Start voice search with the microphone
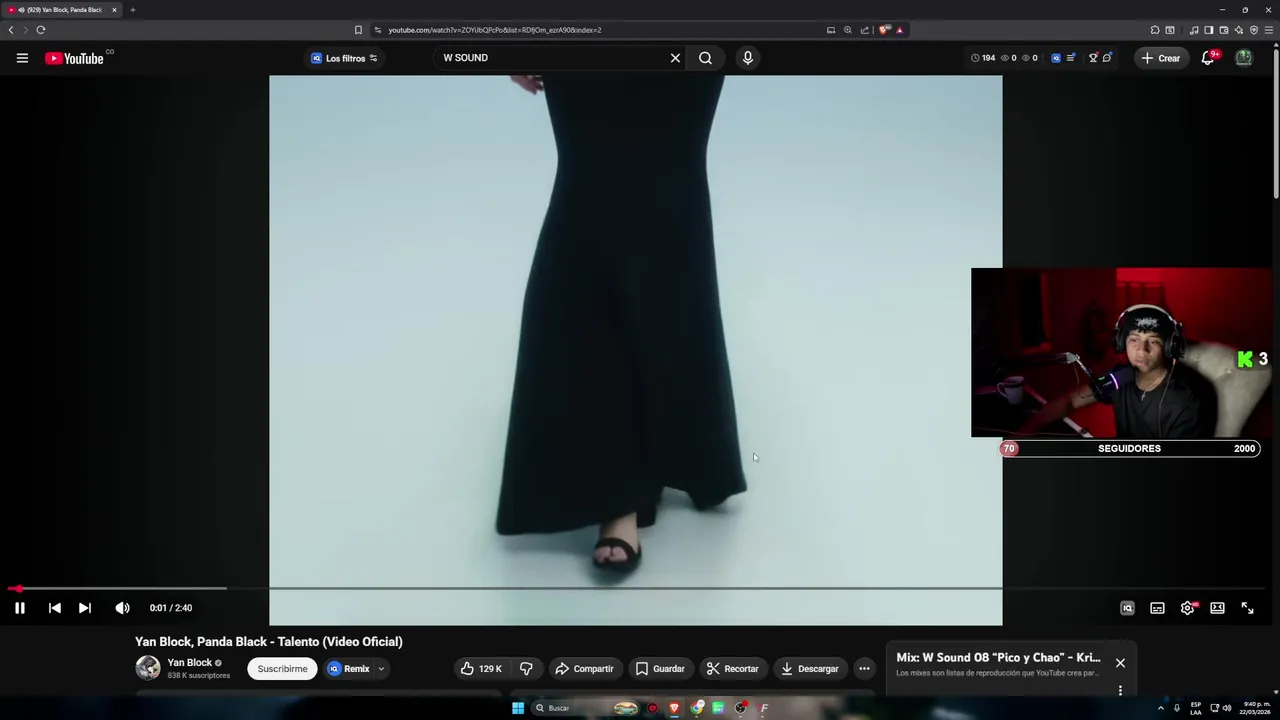The image size is (1280, 720). point(747,58)
